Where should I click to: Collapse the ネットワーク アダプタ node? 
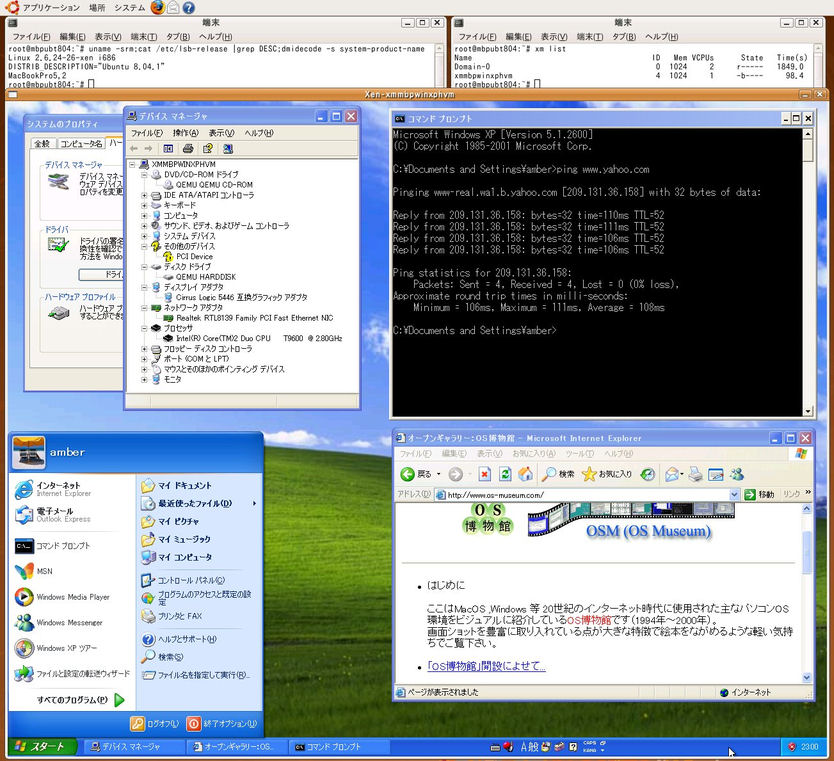144,307
